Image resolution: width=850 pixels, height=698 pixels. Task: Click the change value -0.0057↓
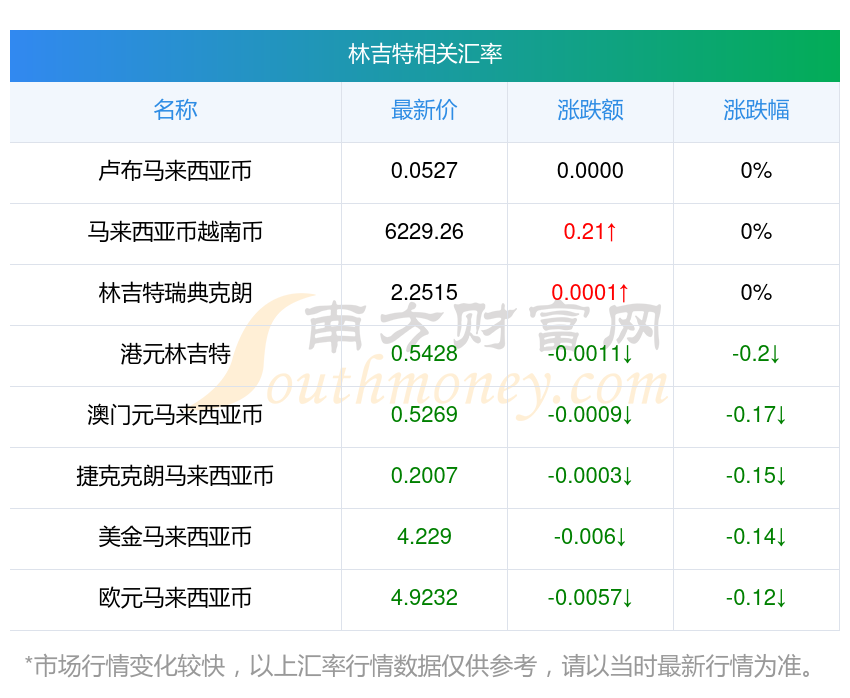[590, 598]
